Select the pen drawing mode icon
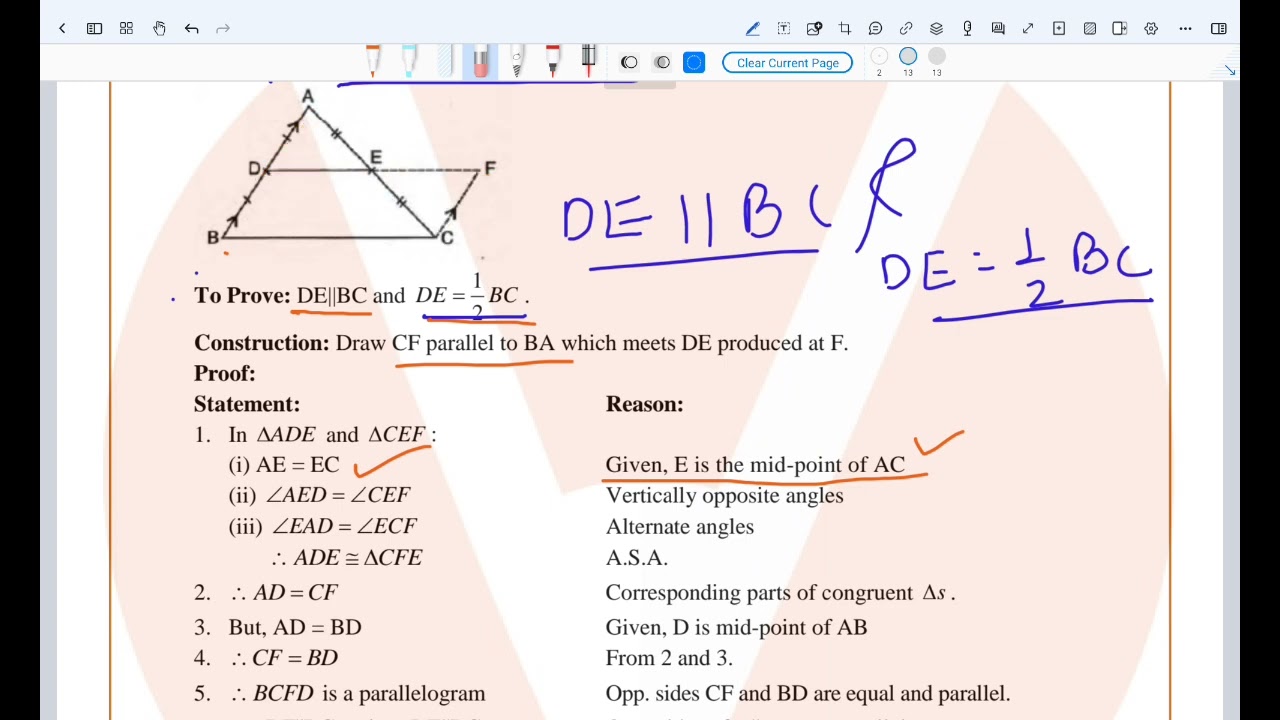This screenshot has width=1280, height=720. tap(752, 29)
